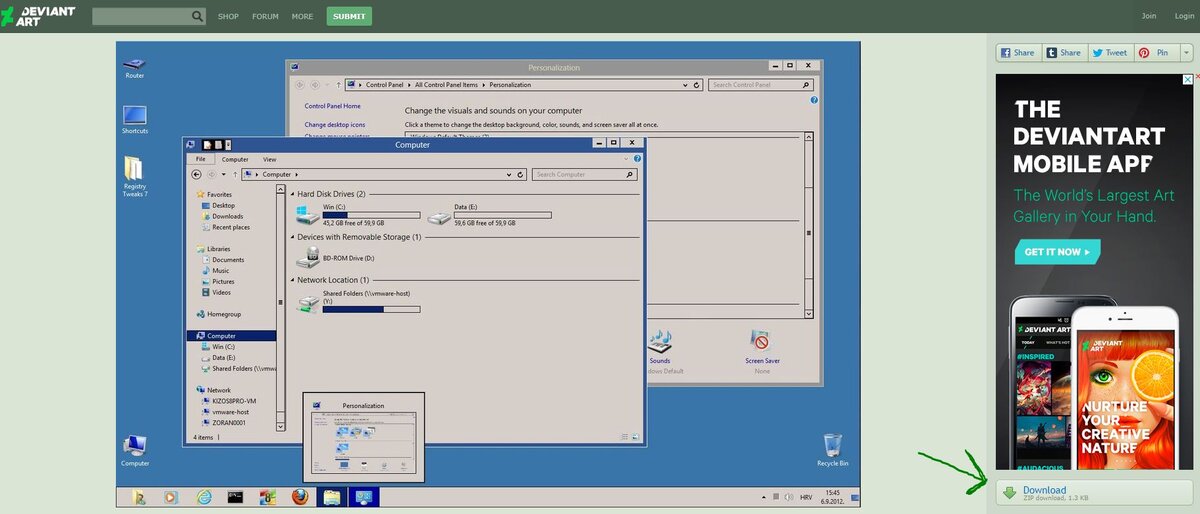The height and width of the screenshot is (514, 1200).
Task: Switch to the View ribbon tab
Action: click(x=270, y=159)
